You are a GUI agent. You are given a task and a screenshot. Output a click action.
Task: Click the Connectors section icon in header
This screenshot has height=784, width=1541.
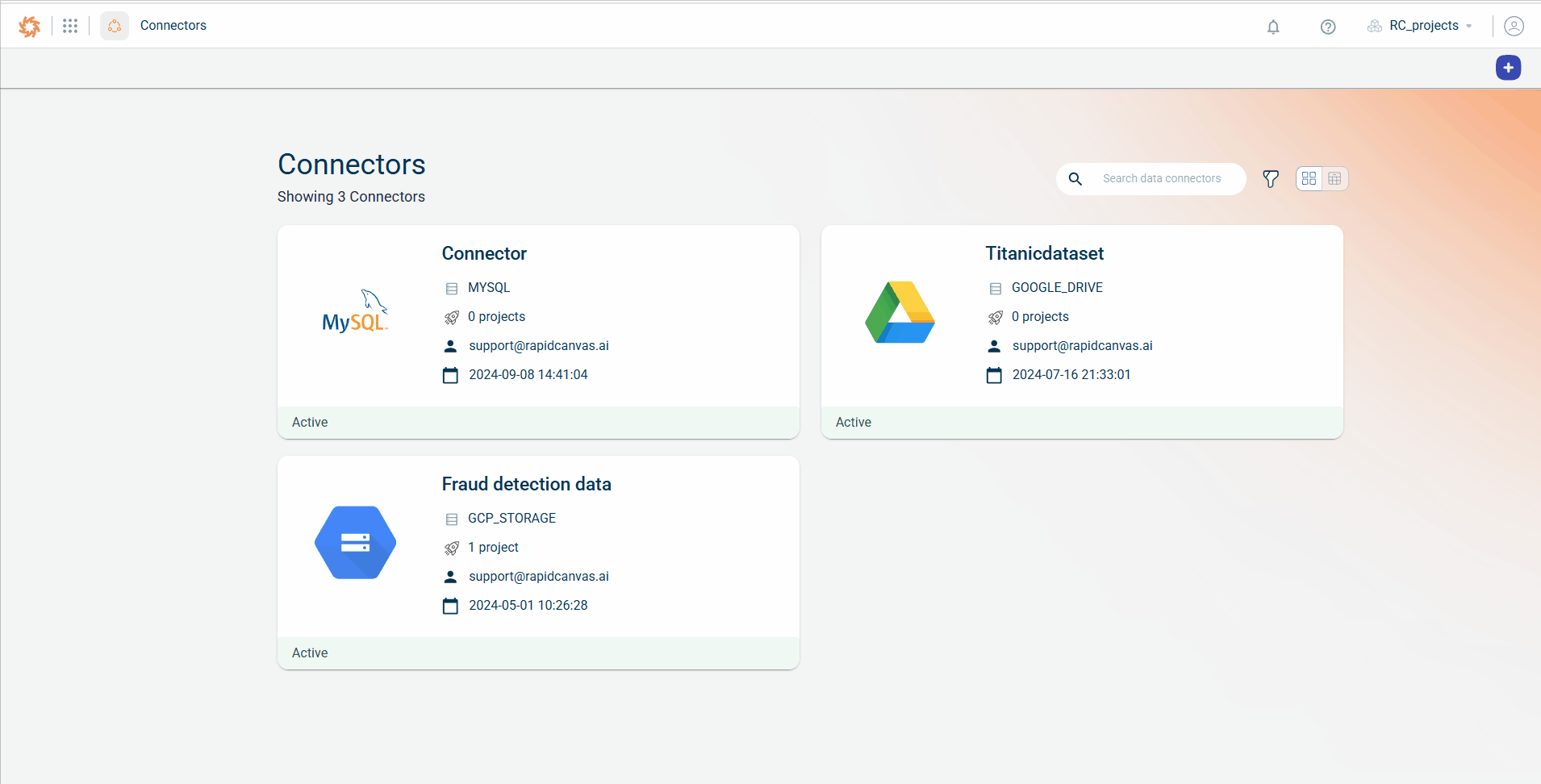coord(115,26)
